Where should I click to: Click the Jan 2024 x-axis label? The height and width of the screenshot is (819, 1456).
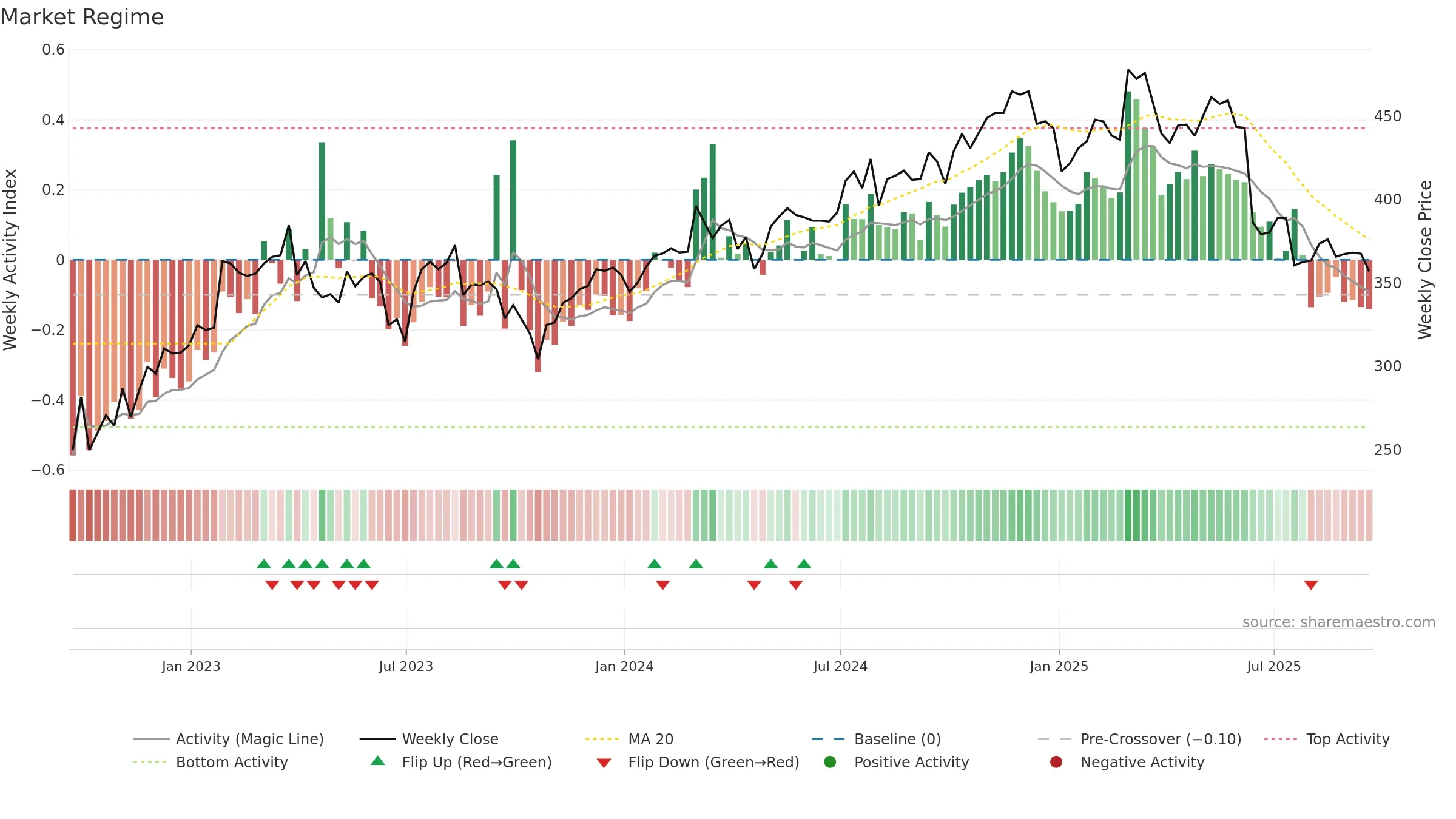point(624,666)
